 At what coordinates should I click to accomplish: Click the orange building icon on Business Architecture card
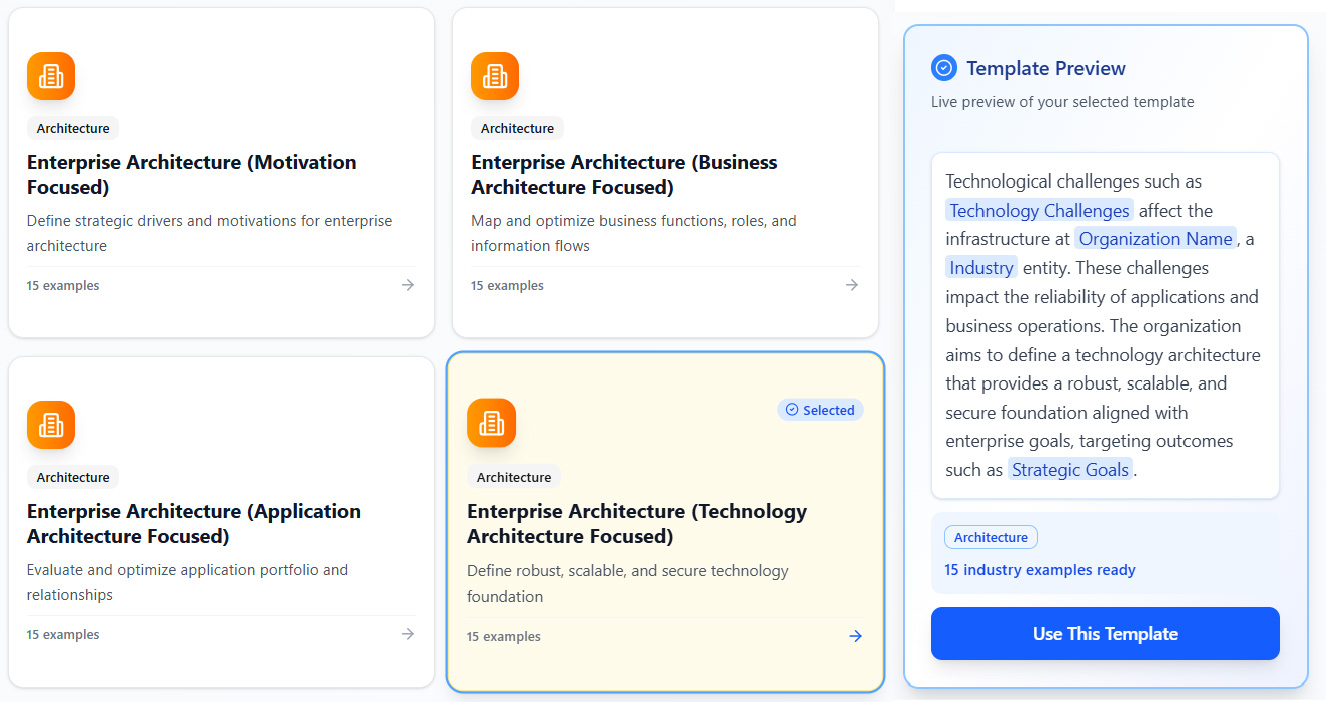(x=495, y=76)
